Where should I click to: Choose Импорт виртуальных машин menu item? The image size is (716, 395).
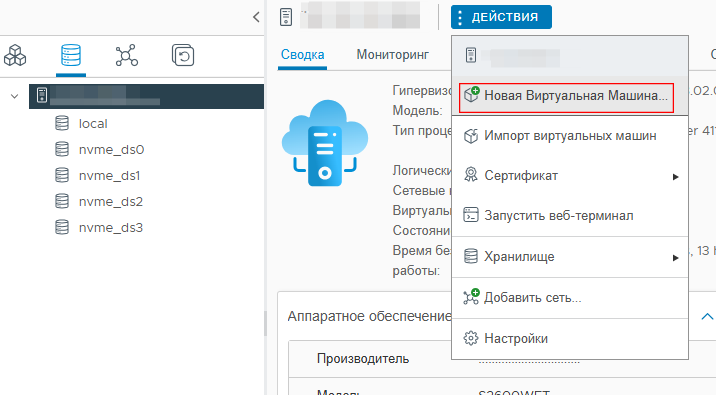[570, 136]
